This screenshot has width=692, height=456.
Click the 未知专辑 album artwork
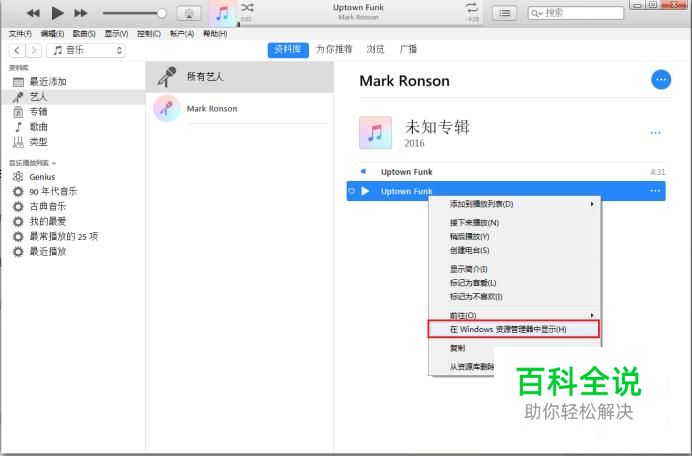375,132
